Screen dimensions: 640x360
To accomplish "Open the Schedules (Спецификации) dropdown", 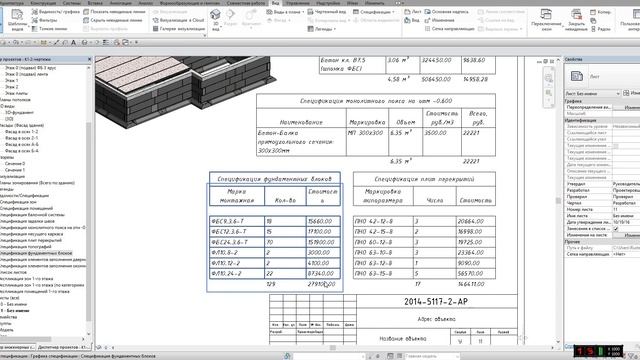I will click(374, 12).
